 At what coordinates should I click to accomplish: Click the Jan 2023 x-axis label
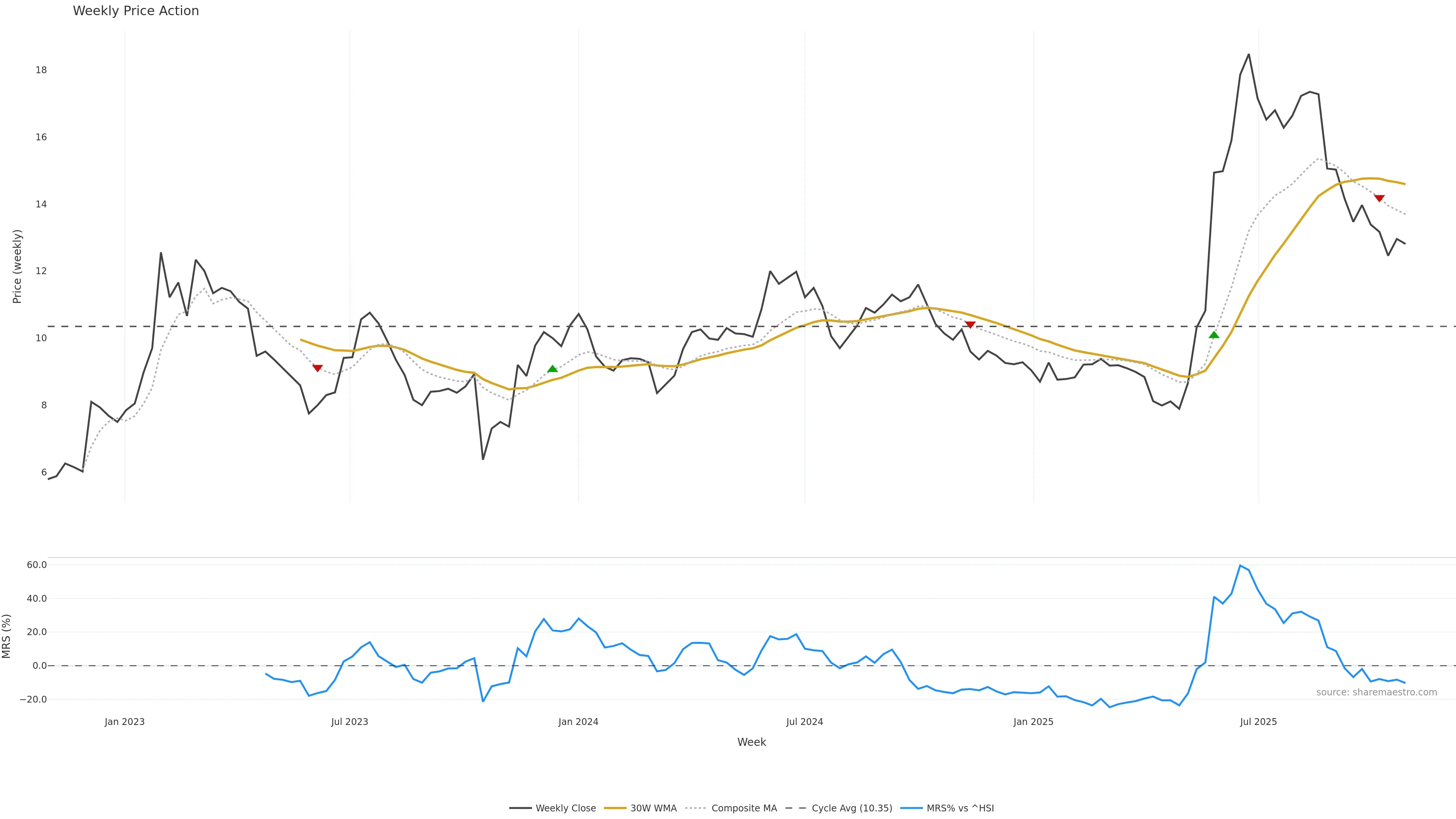[124, 722]
